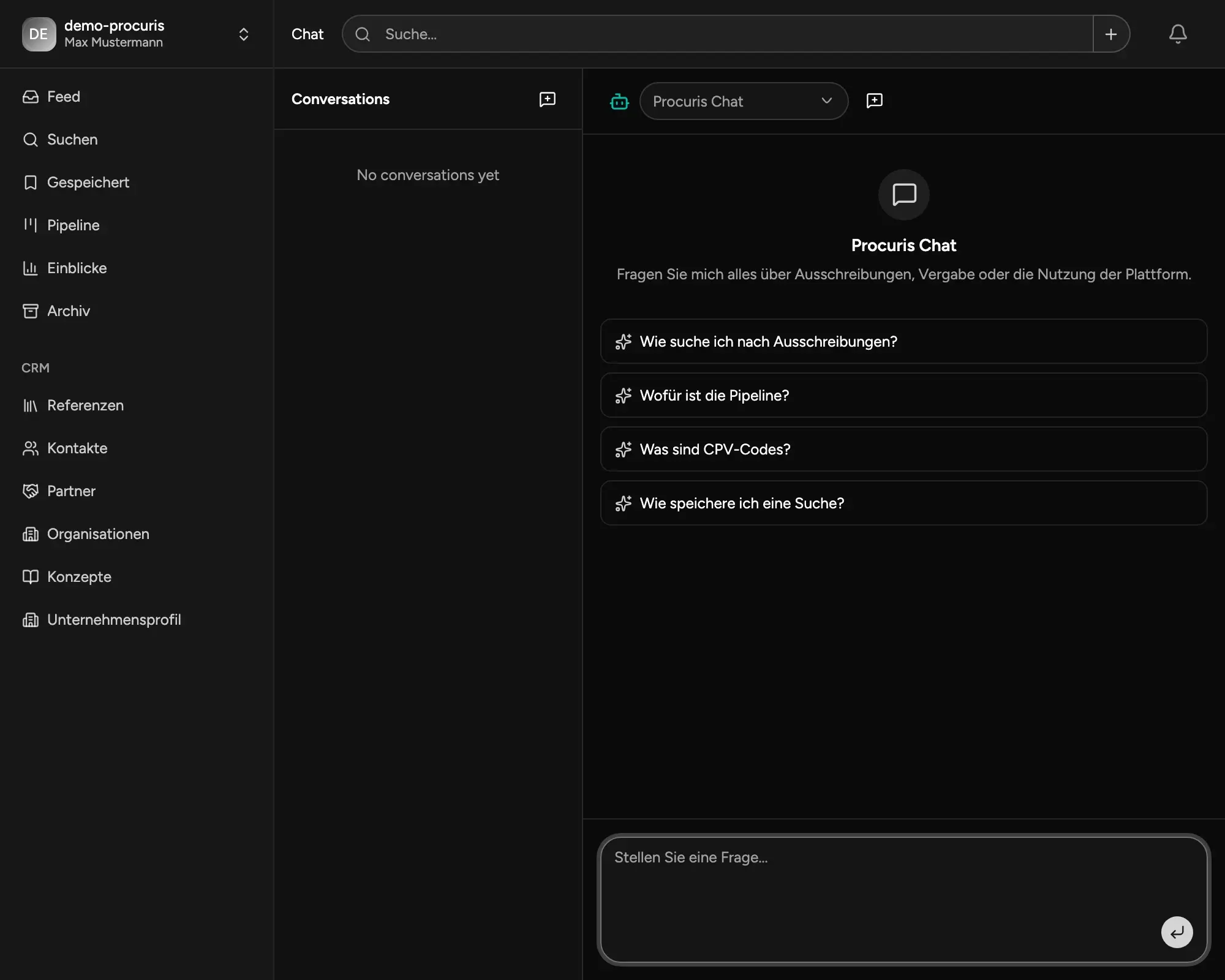The height and width of the screenshot is (980, 1225).
Task: Click the Suchen magnifier icon in sidebar
Action: pos(31,140)
